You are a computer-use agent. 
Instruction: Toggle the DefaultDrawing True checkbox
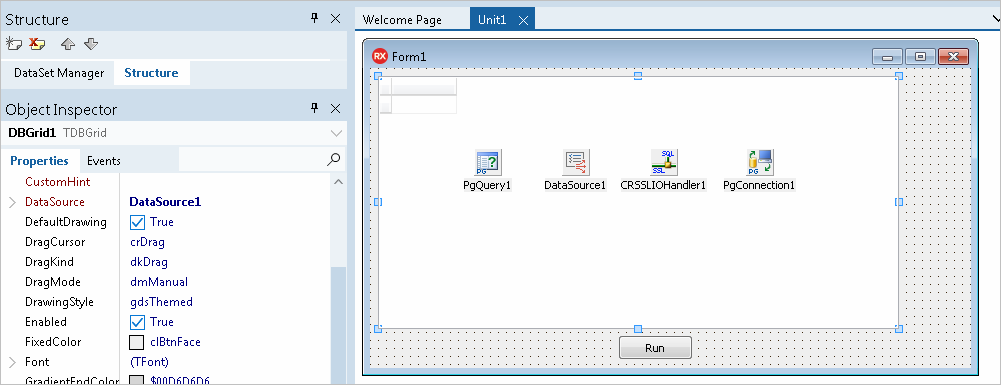137,222
